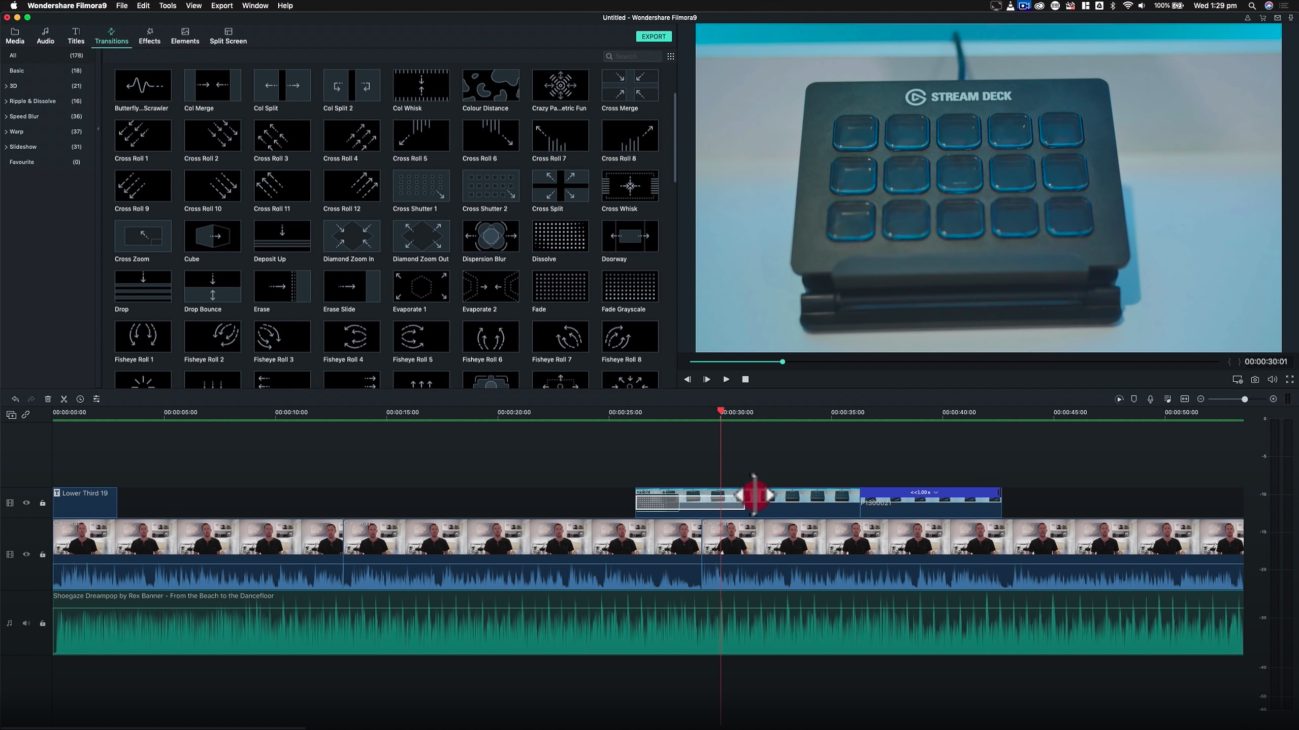
Task: Switch to the Elements tab
Action: point(185,36)
